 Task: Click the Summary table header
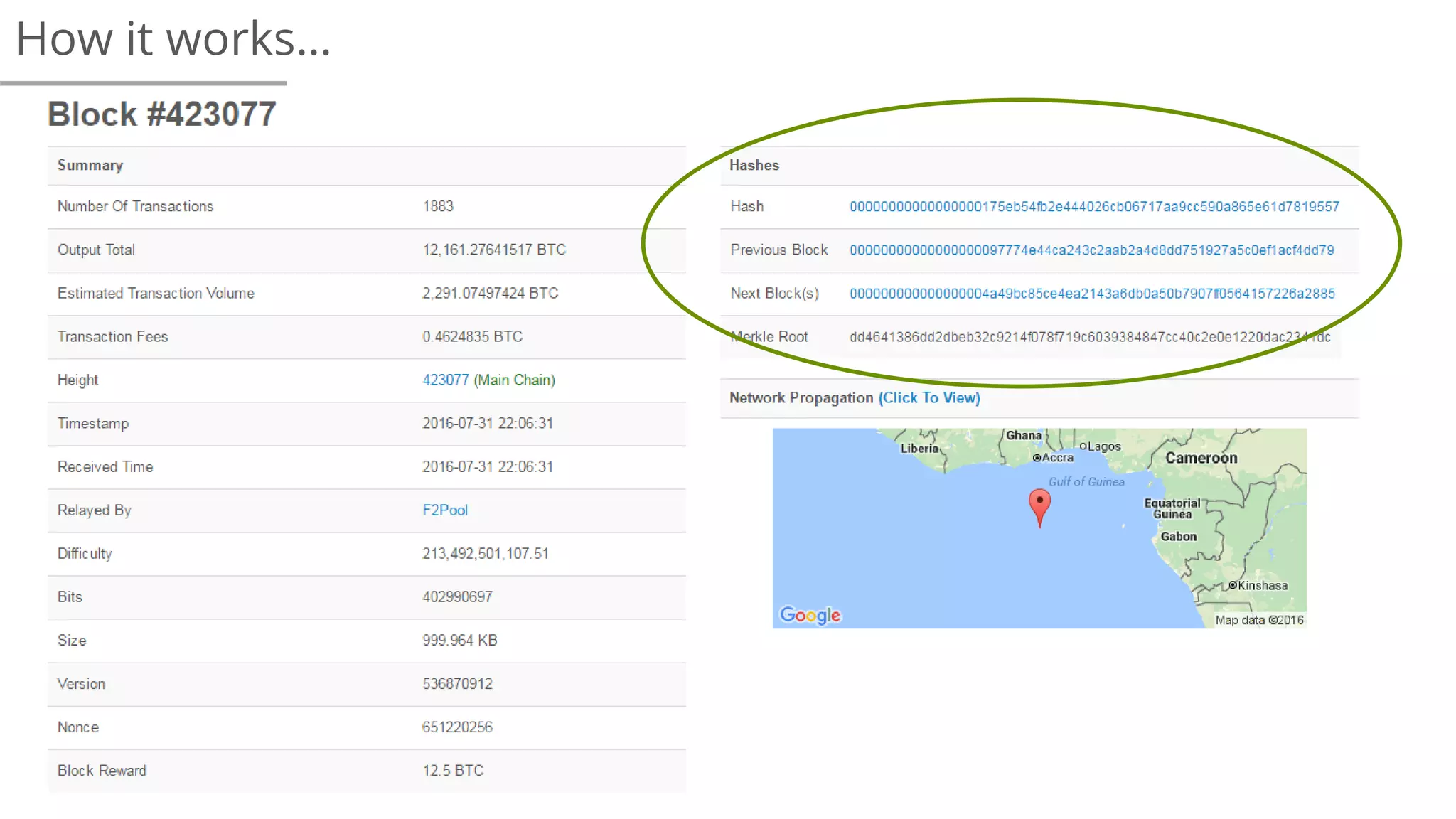pos(90,166)
